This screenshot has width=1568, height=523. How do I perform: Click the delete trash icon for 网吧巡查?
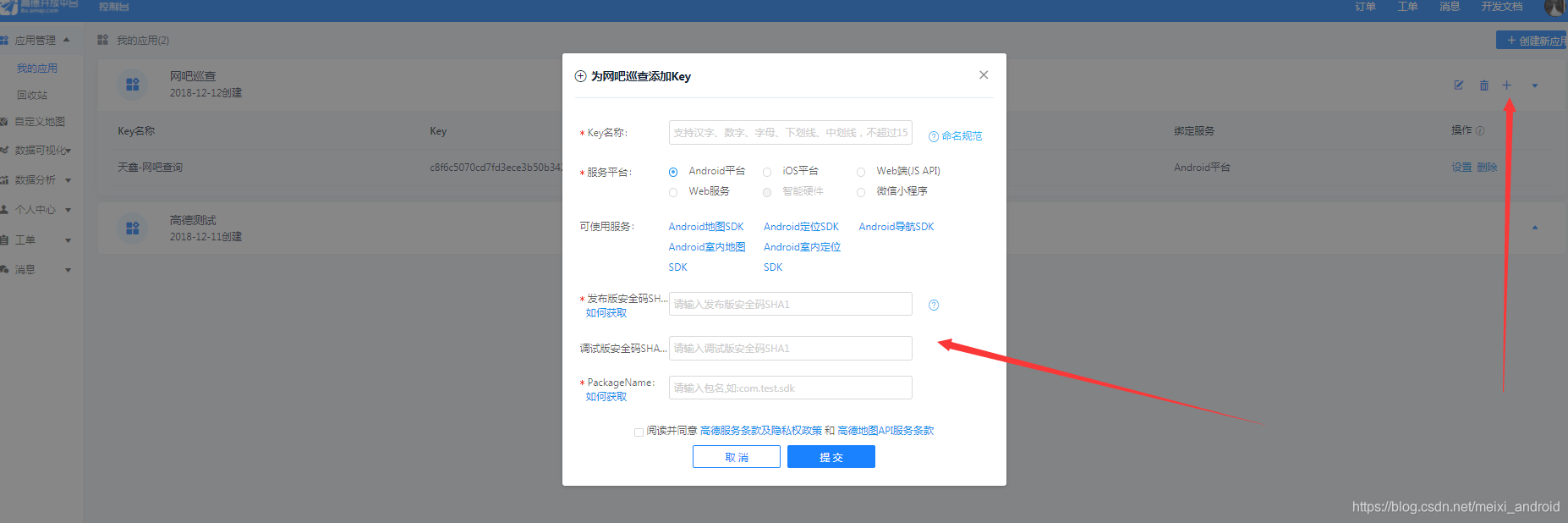(1483, 85)
